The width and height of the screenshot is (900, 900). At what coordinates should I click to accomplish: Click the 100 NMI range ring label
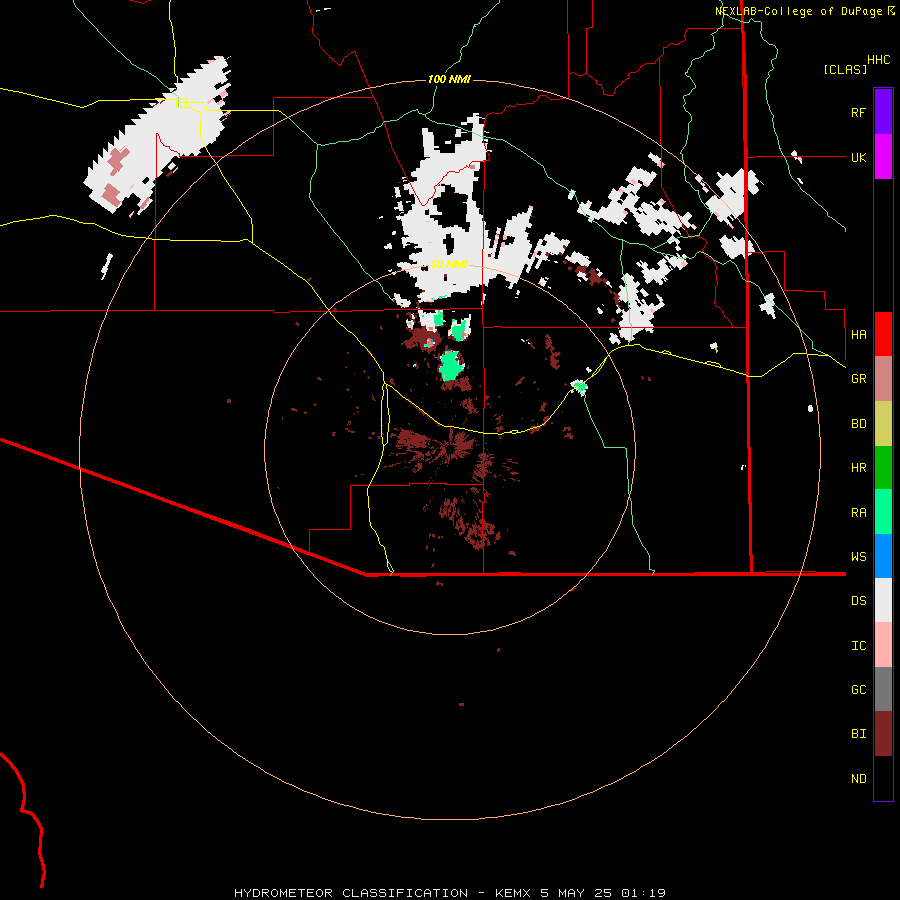(449, 79)
